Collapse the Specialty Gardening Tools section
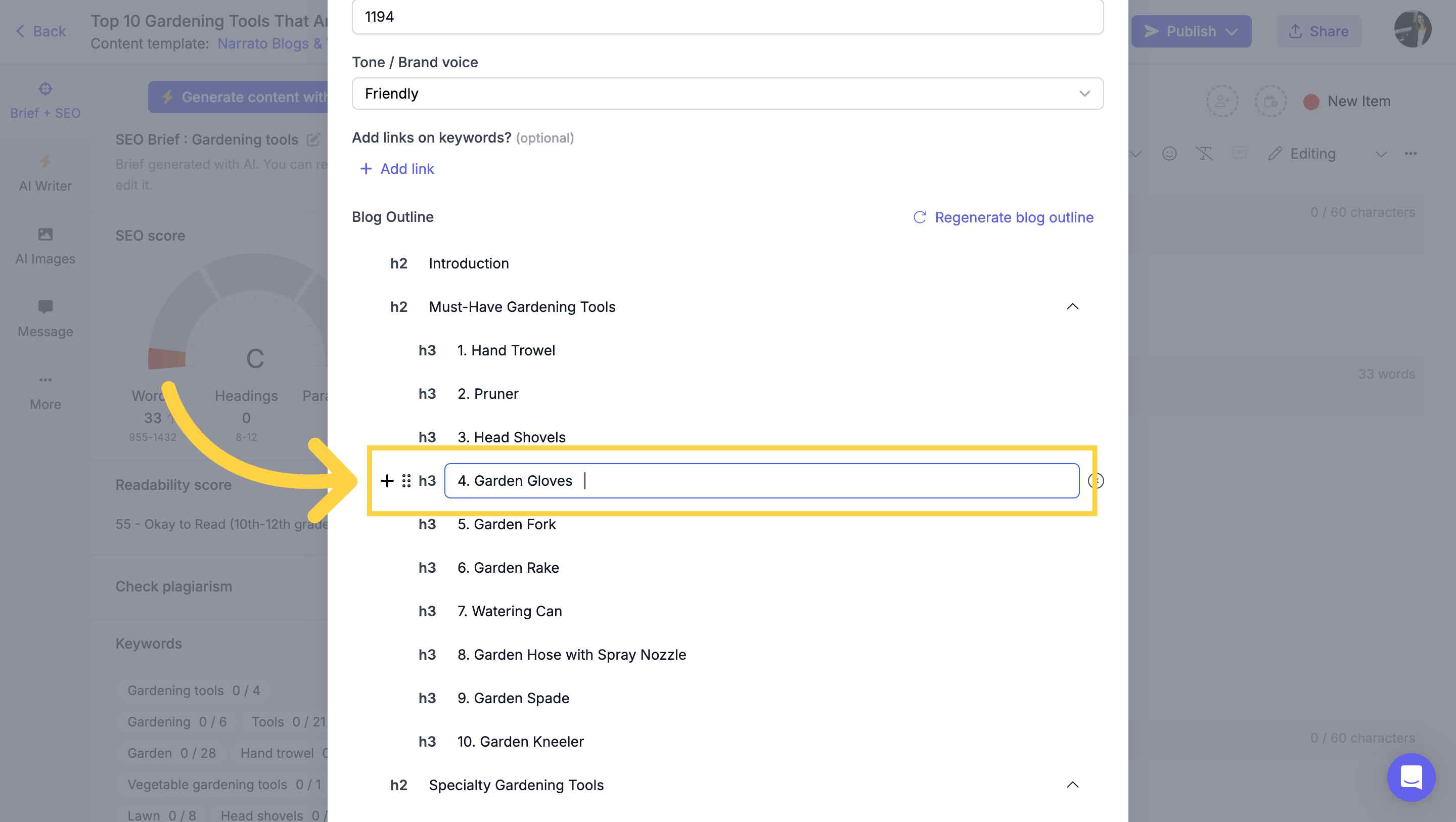The image size is (1456, 822). click(x=1072, y=785)
